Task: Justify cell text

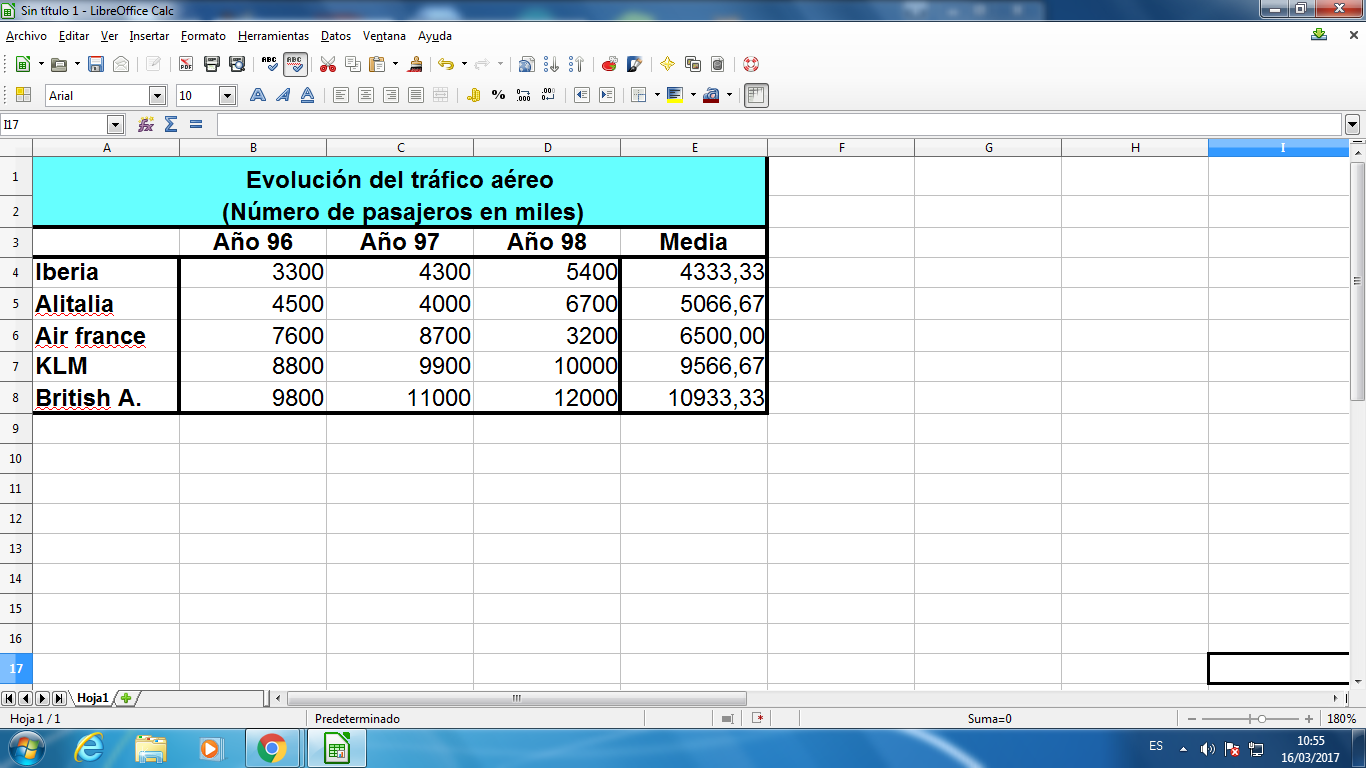Action: pos(416,95)
